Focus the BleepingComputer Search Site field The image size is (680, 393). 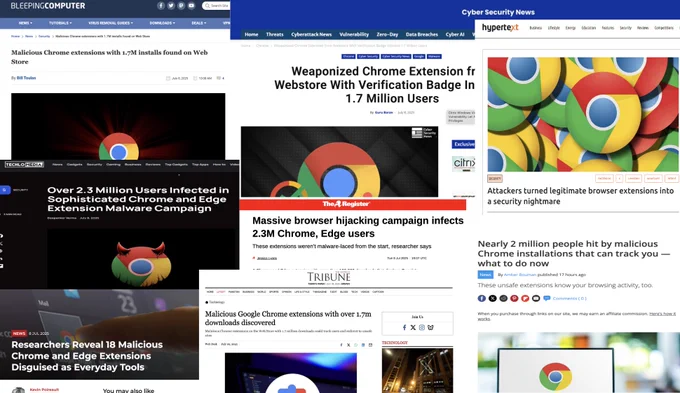click(x=216, y=6)
